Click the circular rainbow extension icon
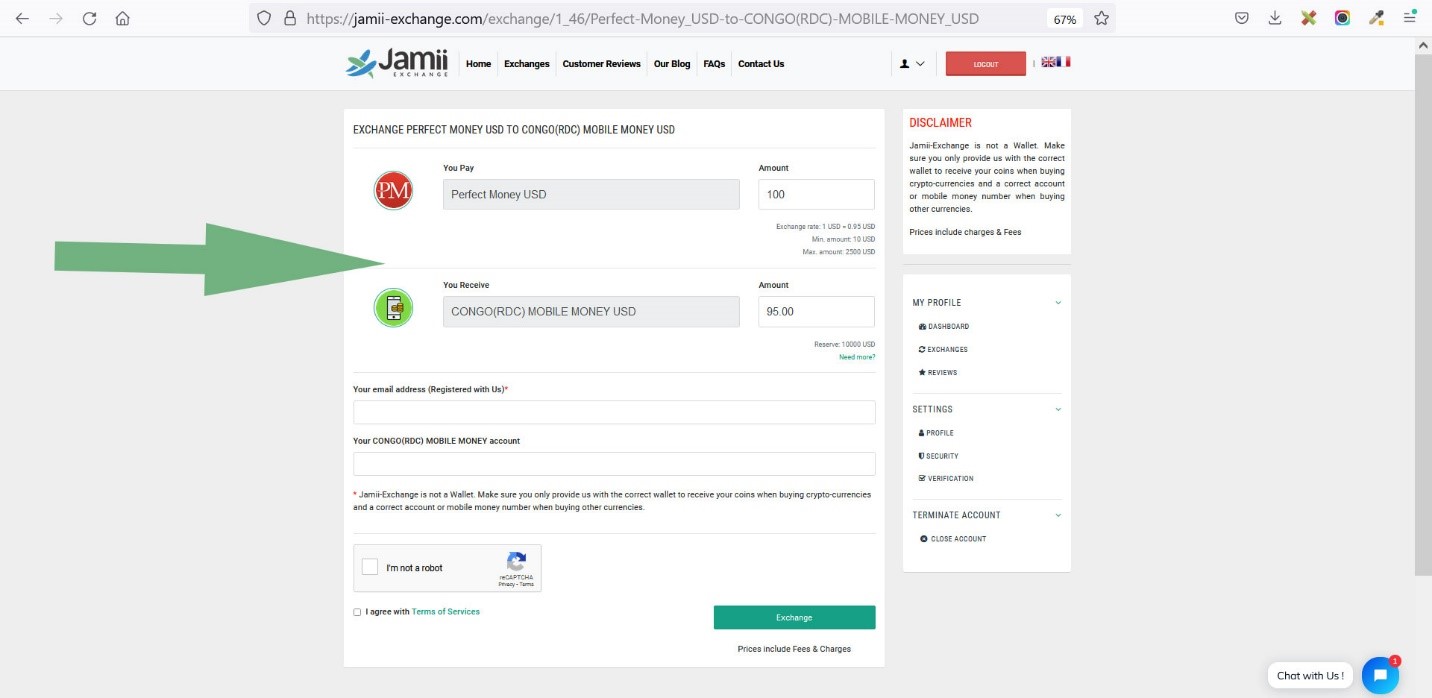The width and height of the screenshot is (1432, 698). click(x=1342, y=18)
